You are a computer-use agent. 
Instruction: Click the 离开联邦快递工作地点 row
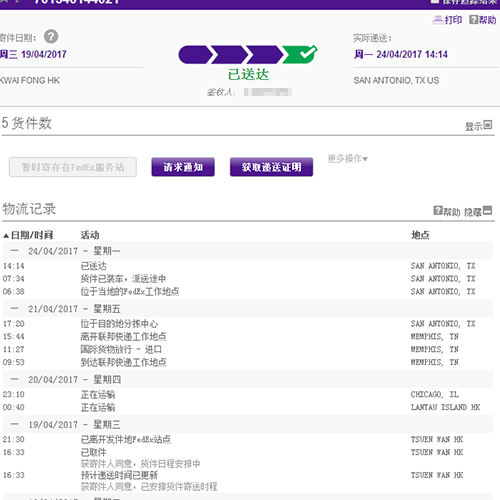248,337
